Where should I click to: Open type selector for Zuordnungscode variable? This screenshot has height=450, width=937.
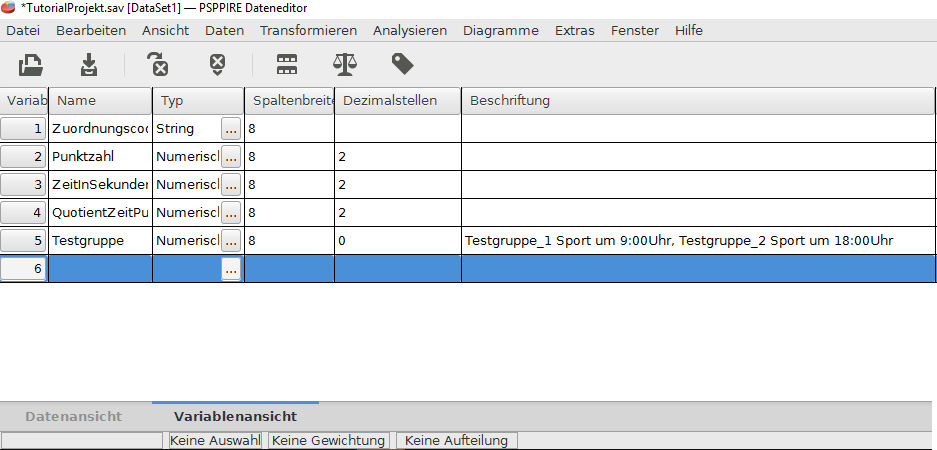tap(231, 129)
